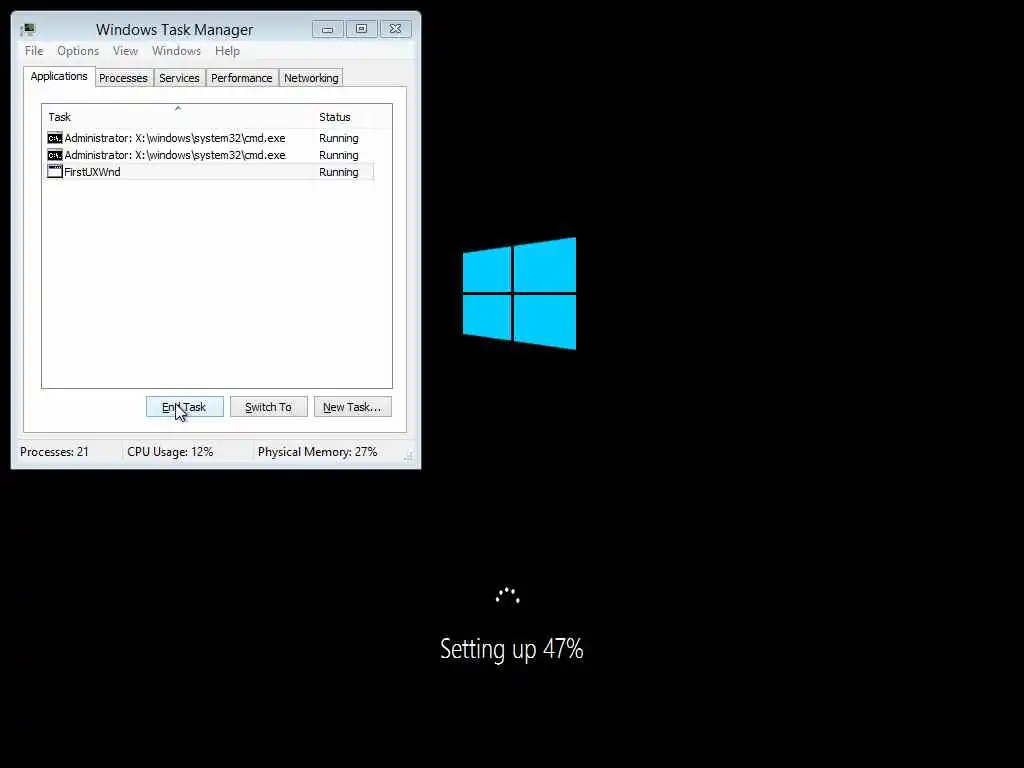Open the Options menu
Viewport: 1024px width, 768px height.
pos(78,51)
